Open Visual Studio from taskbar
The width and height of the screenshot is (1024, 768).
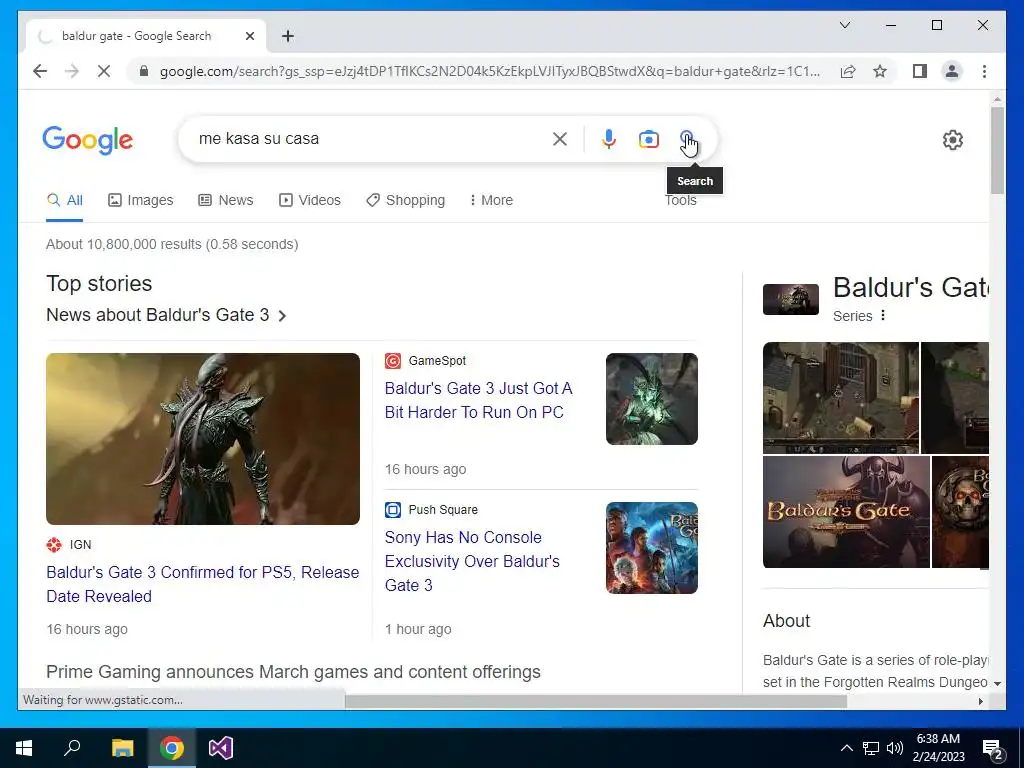coord(221,748)
